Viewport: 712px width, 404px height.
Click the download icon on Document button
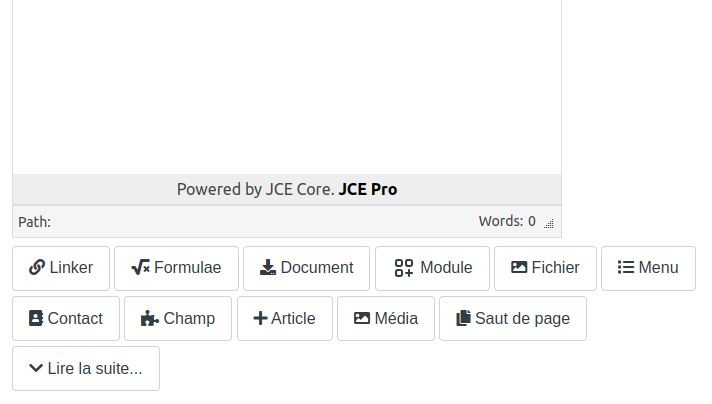[268, 268]
